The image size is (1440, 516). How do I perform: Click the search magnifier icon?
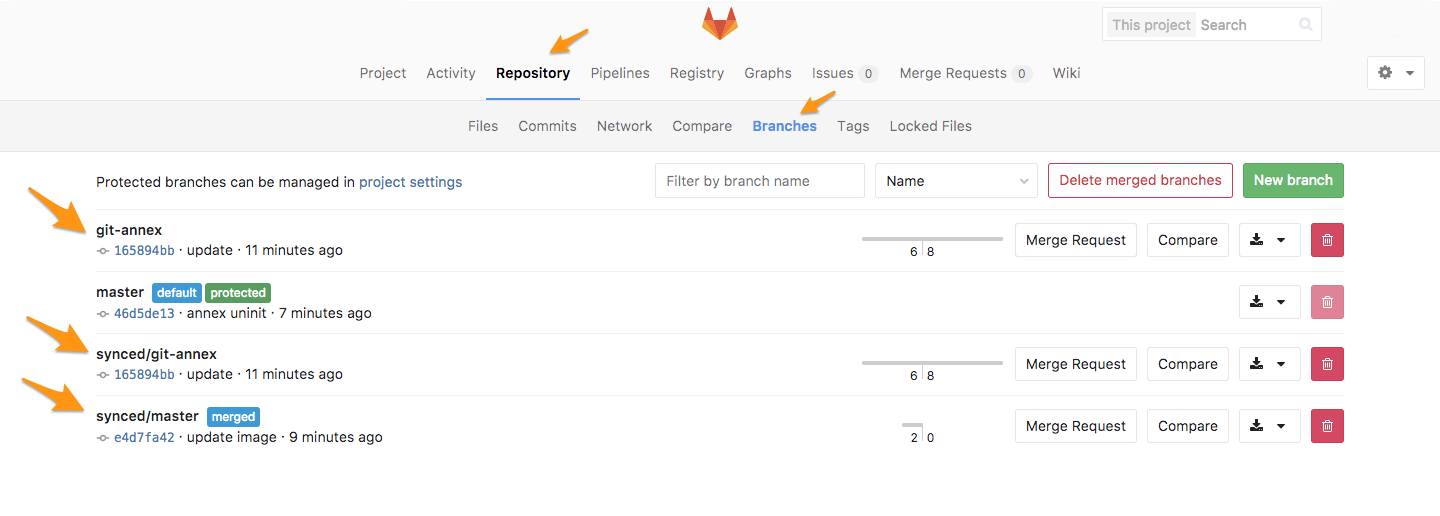1305,25
